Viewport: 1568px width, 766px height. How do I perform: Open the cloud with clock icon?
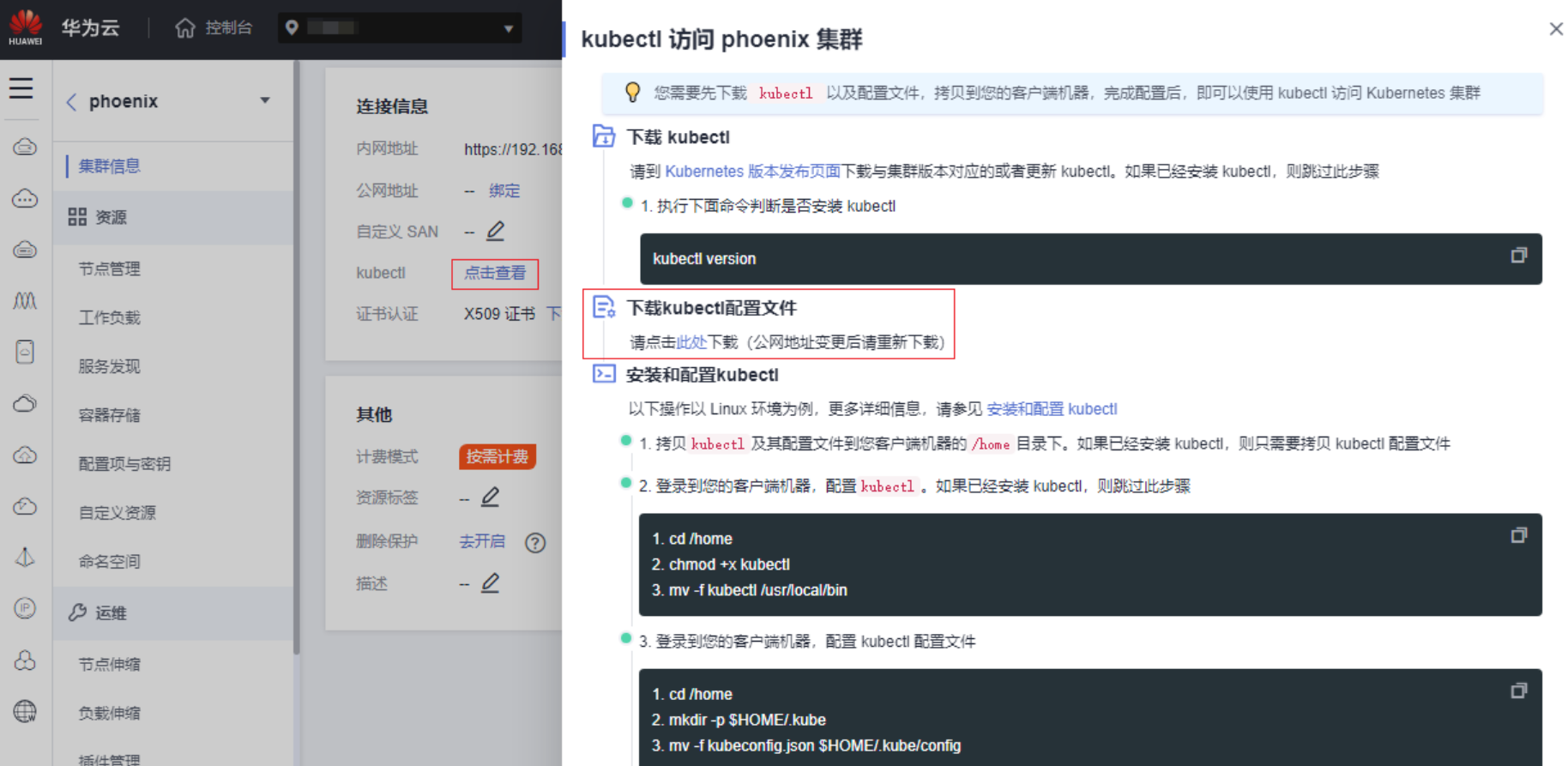click(25, 506)
